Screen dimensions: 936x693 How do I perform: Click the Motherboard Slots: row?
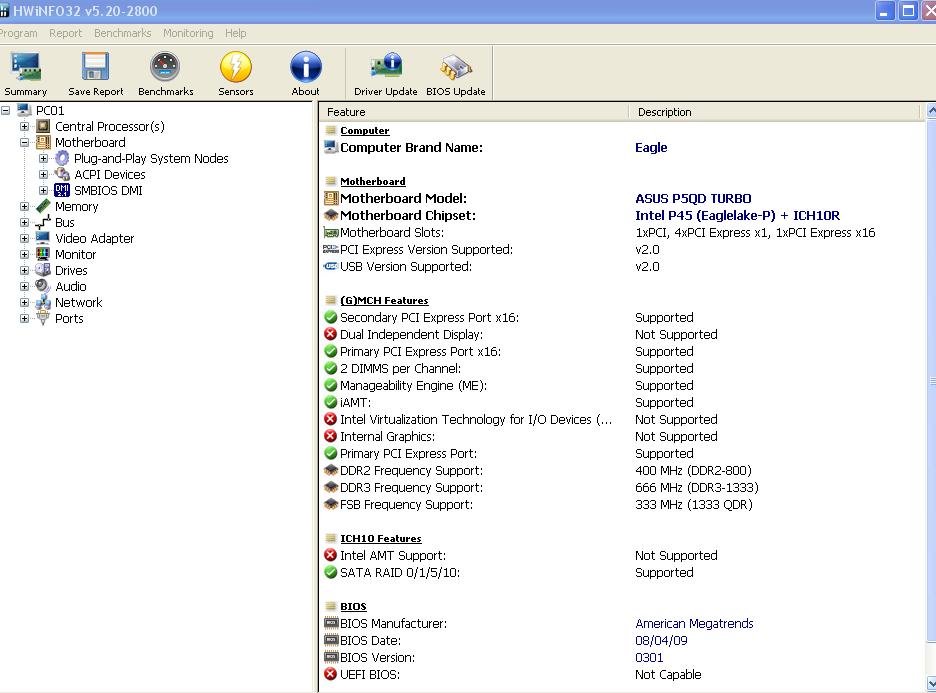coord(622,233)
